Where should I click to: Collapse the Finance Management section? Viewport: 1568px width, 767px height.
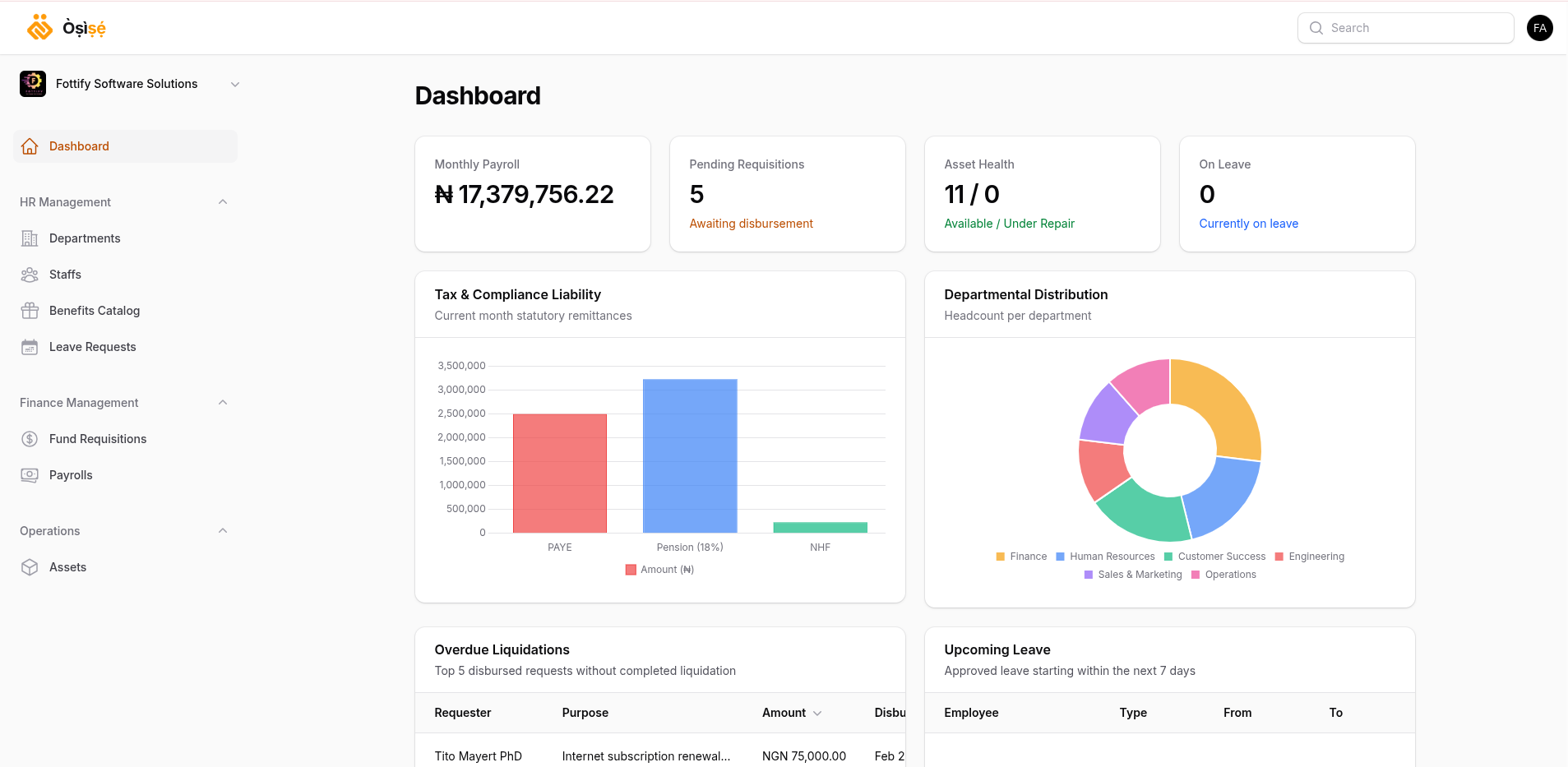click(x=222, y=402)
